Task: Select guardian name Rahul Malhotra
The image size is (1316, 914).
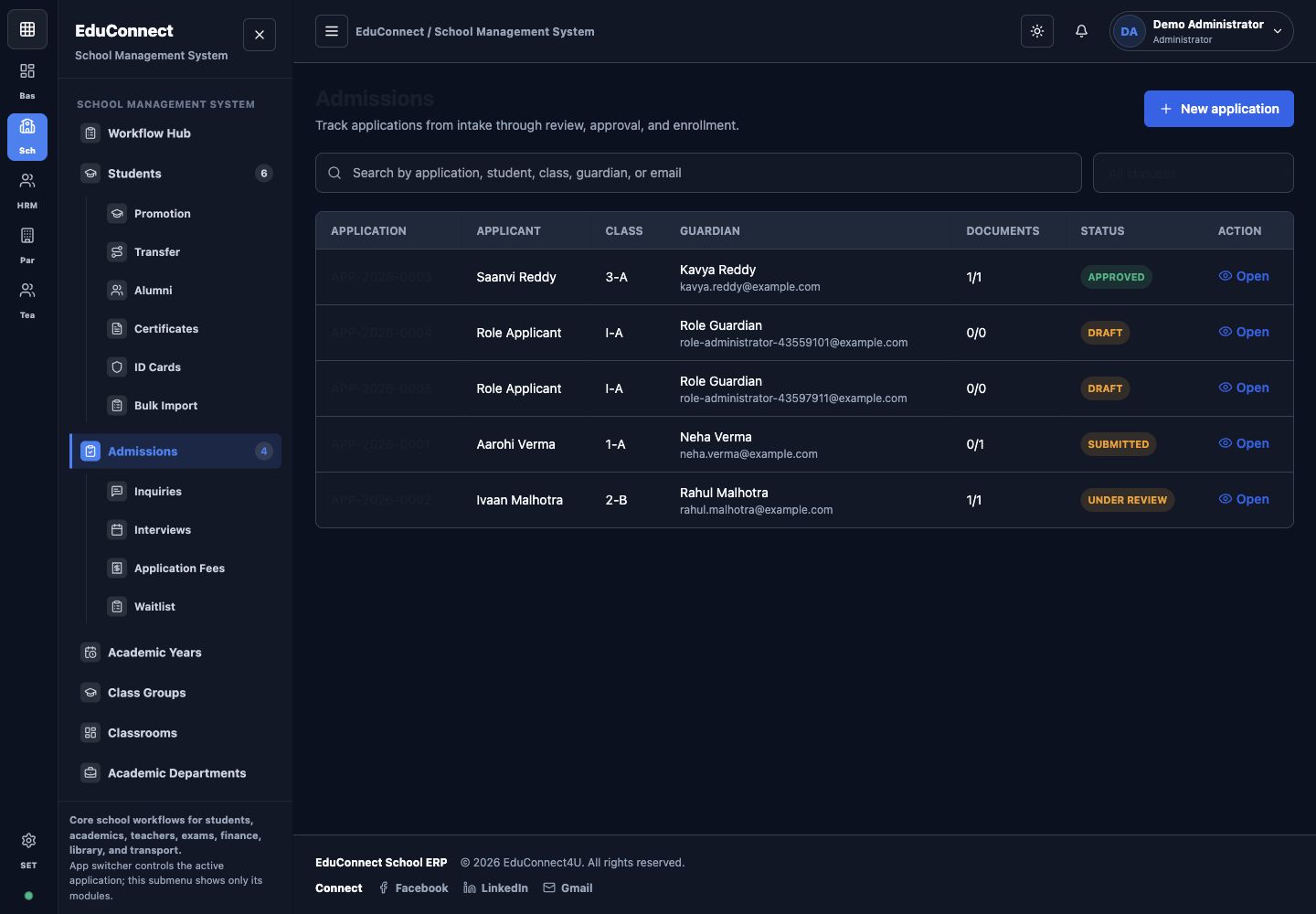Action: point(724,493)
